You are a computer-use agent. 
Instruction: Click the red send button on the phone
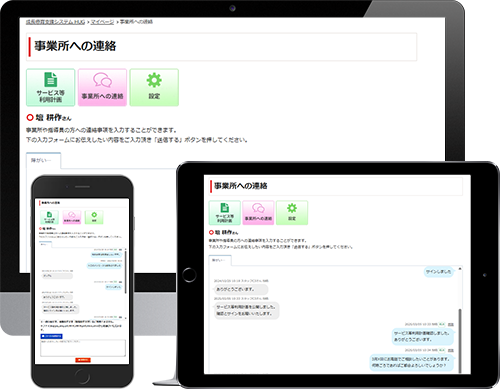pyautogui.click(x=83, y=360)
